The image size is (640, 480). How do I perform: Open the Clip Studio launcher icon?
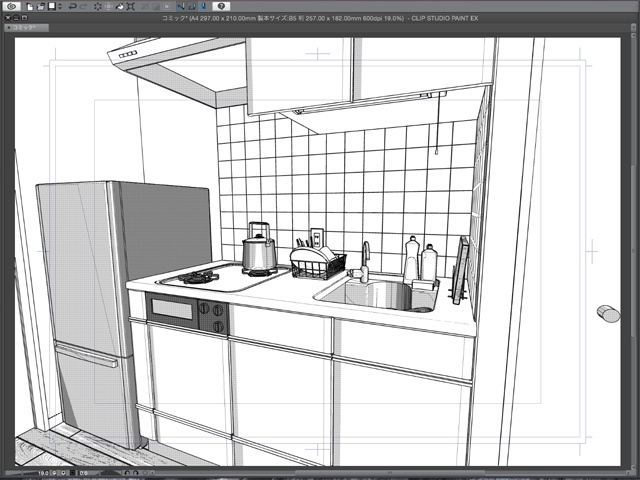click(12, 6)
